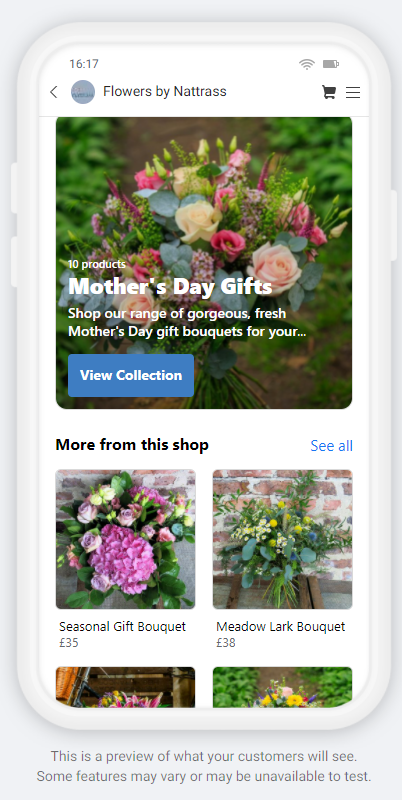
Task: Open the Seasonal Gift Bouquet image
Action: (125, 539)
